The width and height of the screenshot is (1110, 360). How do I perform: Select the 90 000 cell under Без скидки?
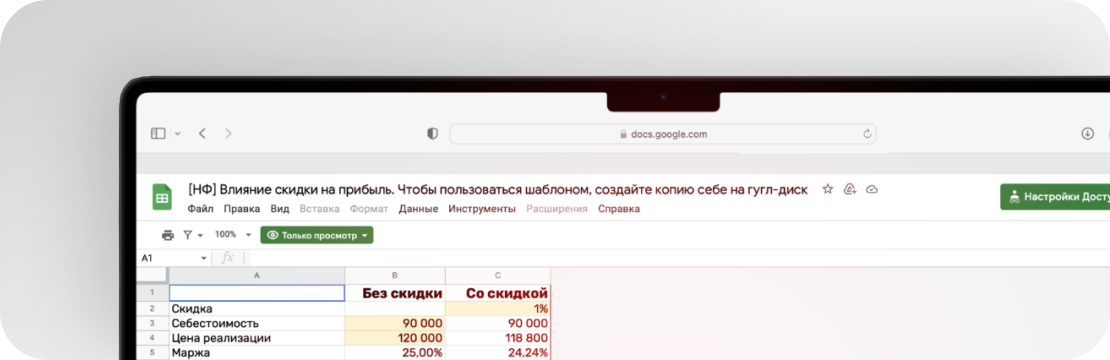click(395, 323)
